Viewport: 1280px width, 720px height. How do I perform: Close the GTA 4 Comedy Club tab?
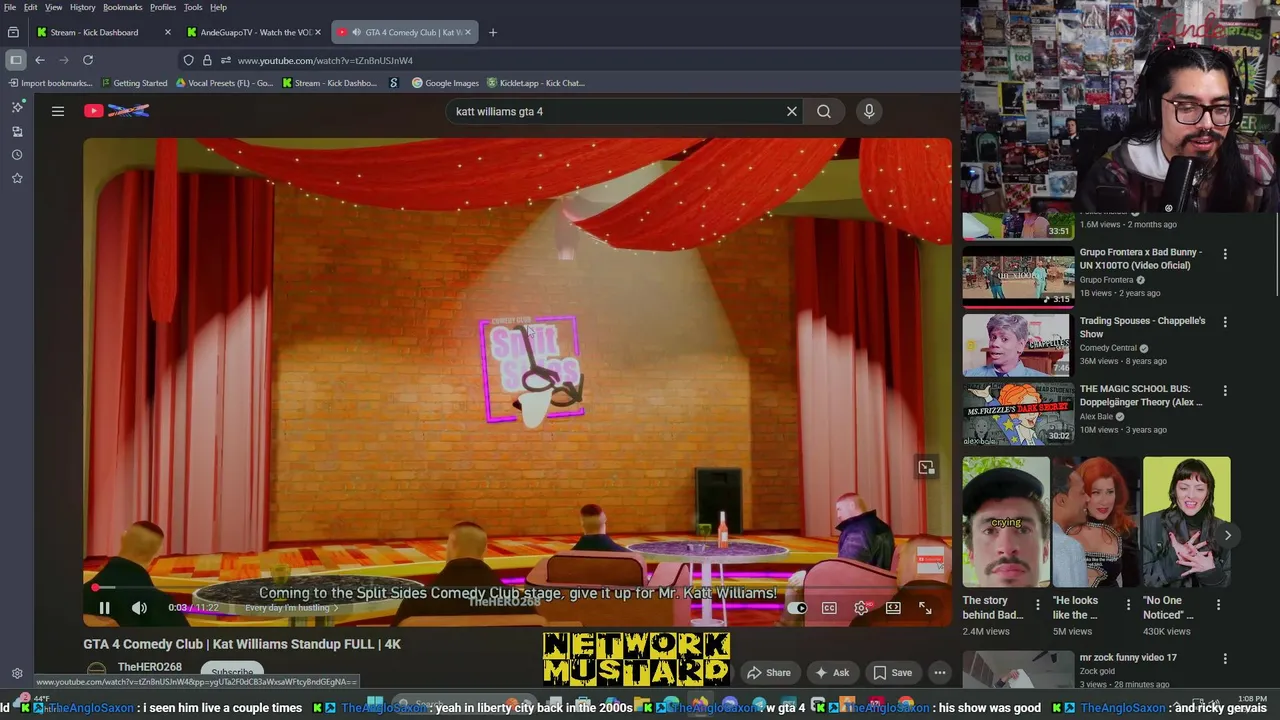[x=469, y=32]
